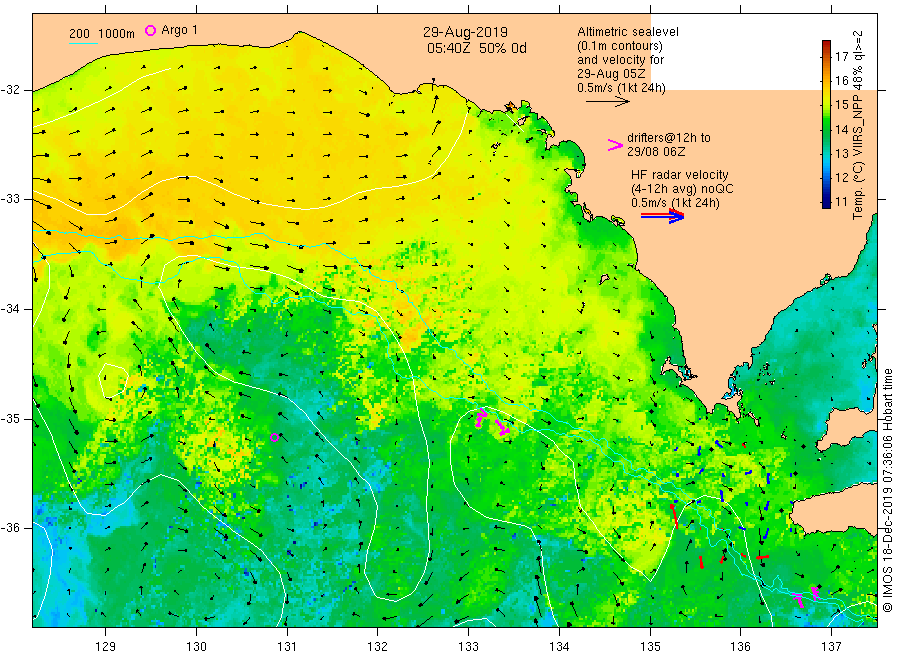
Task: Click the '(0.1m contours)' text
Action: (620, 46)
